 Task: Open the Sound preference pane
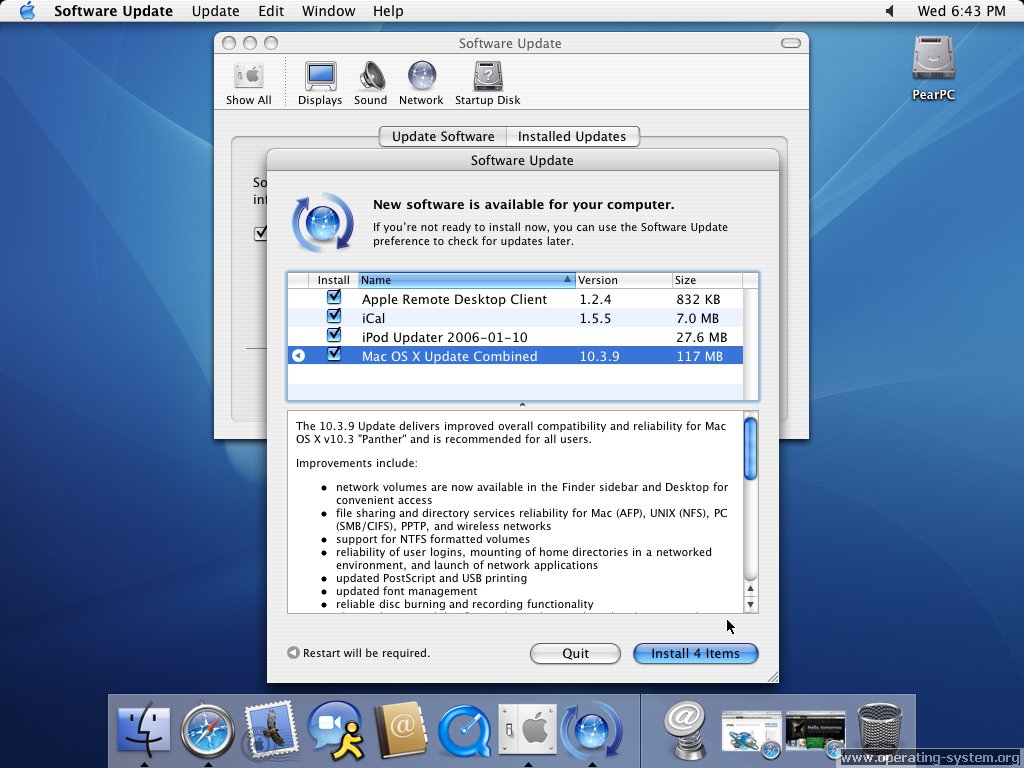click(x=370, y=83)
